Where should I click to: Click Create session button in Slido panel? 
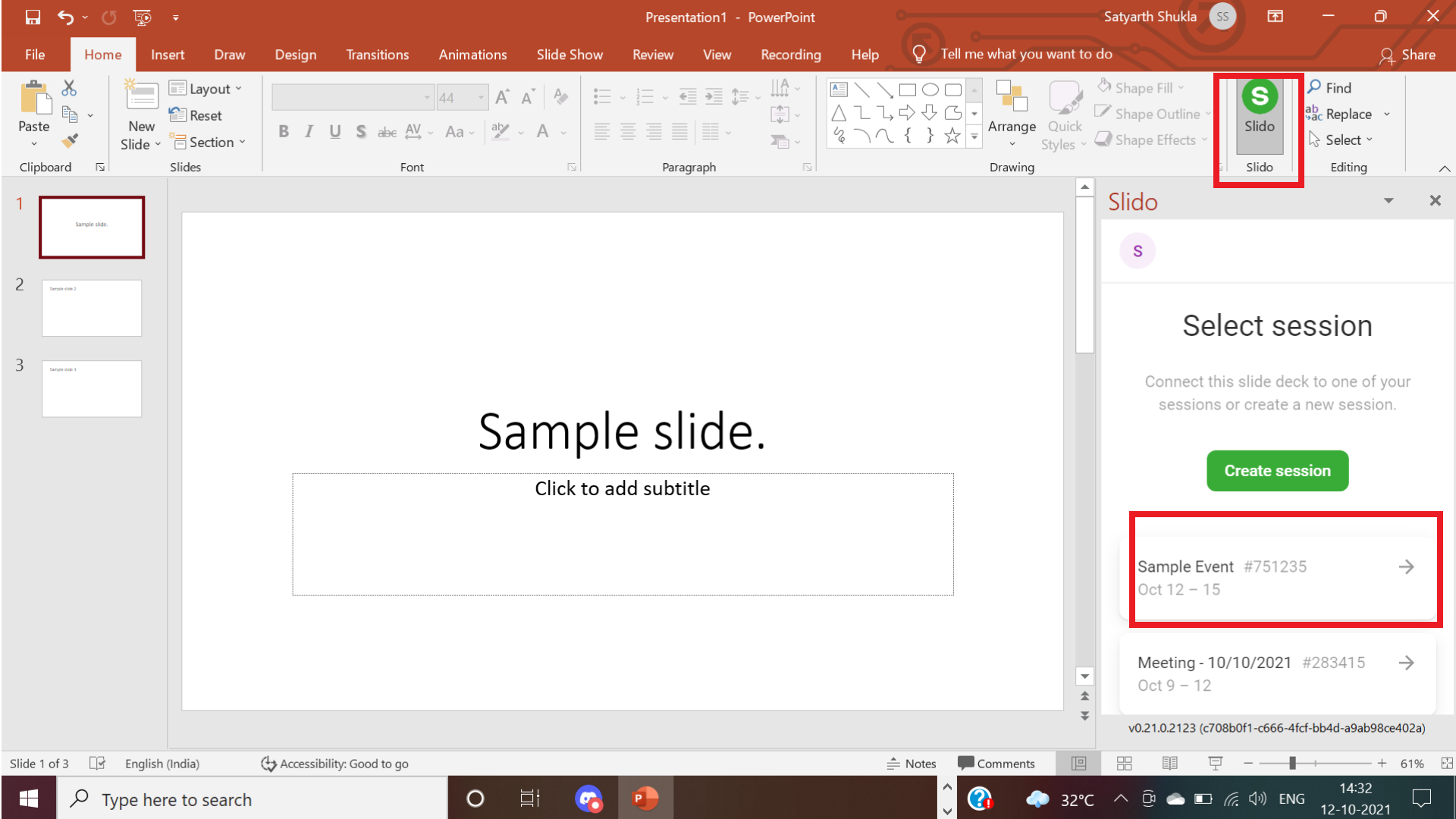tap(1277, 470)
